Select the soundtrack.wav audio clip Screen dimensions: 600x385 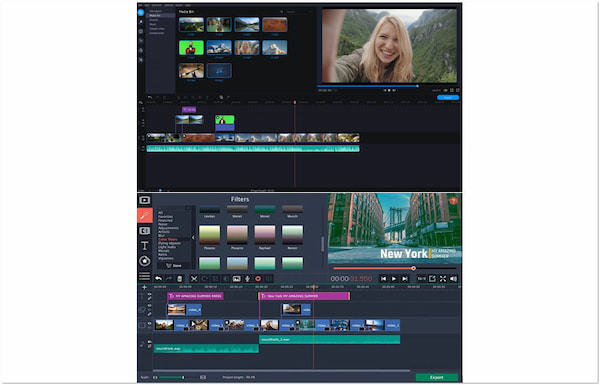click(206, 349)
